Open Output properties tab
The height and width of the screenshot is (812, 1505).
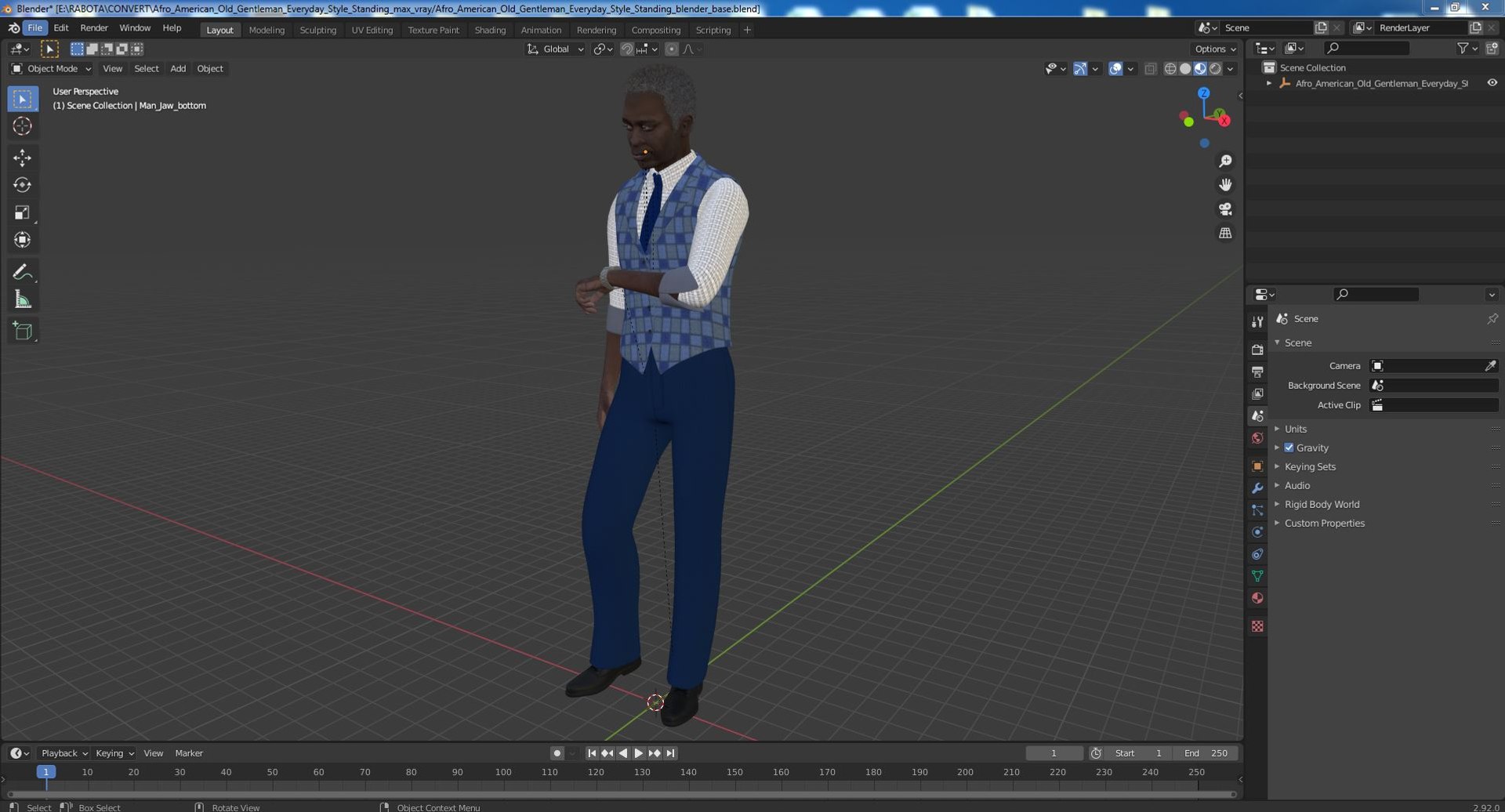point(1257,372)
